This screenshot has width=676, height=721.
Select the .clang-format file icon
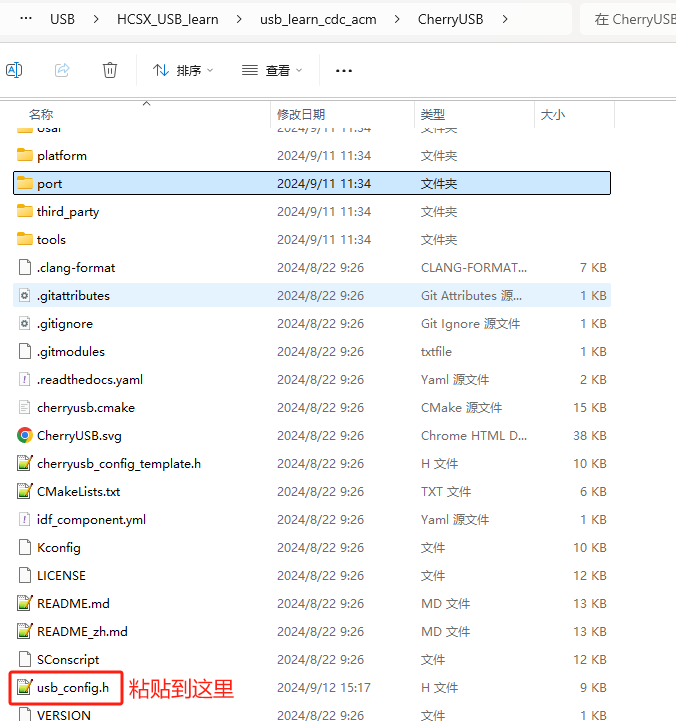point(25,268)
